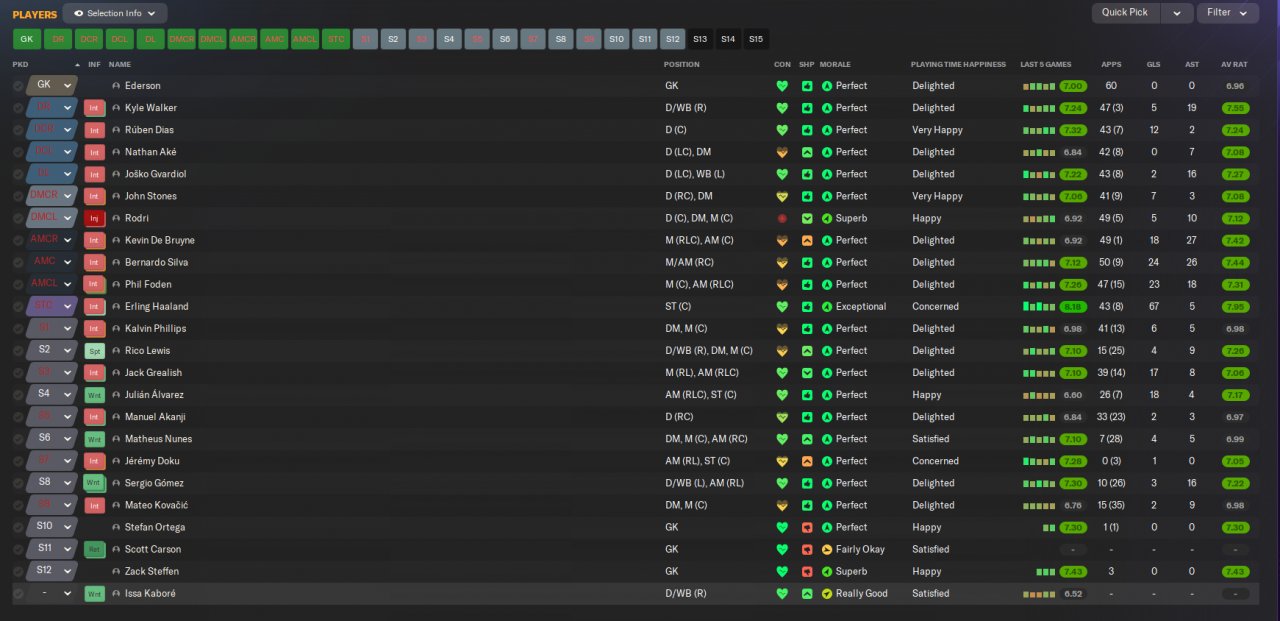
Task: Click Stefan Ortega's red sharpness icon
Action: pos(807,527)
